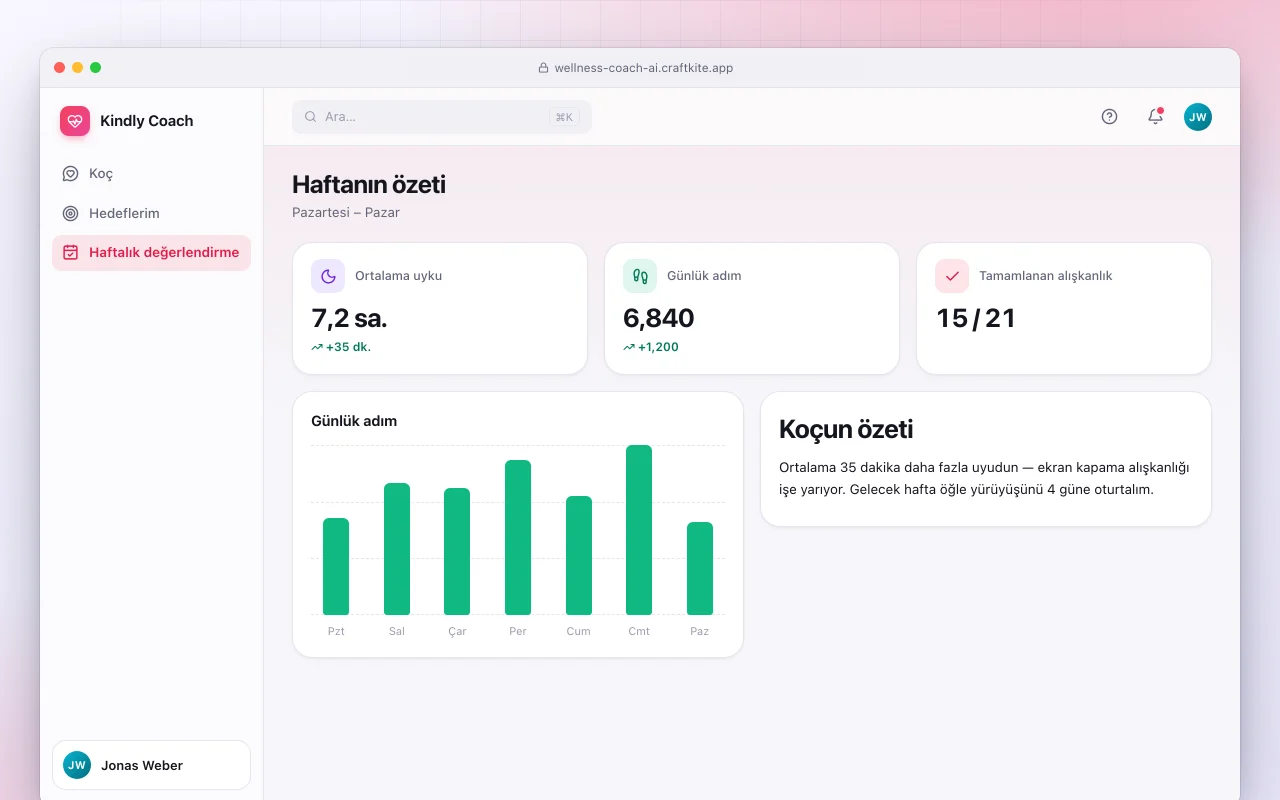Viewport: 1280px width, 800px height.
Task: Click the lock icon in the address bar
Action: (x=544, y=68)
